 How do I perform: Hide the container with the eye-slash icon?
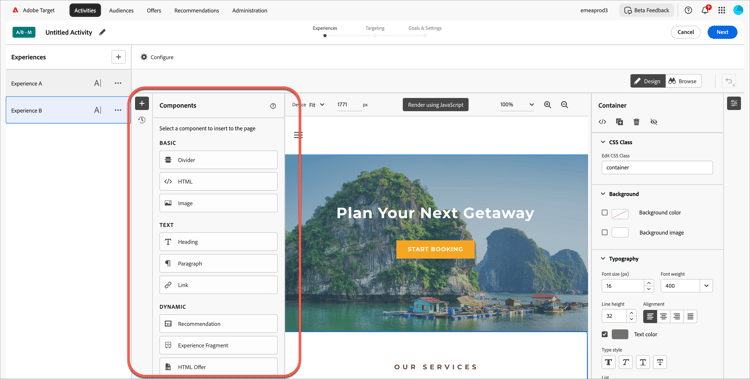pos(654,122)
